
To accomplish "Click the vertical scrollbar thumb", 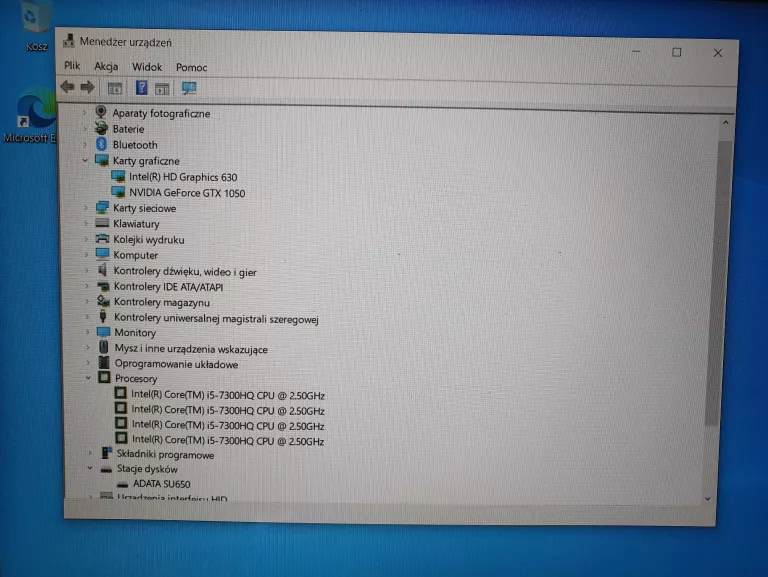I will (x=719, y=283).
